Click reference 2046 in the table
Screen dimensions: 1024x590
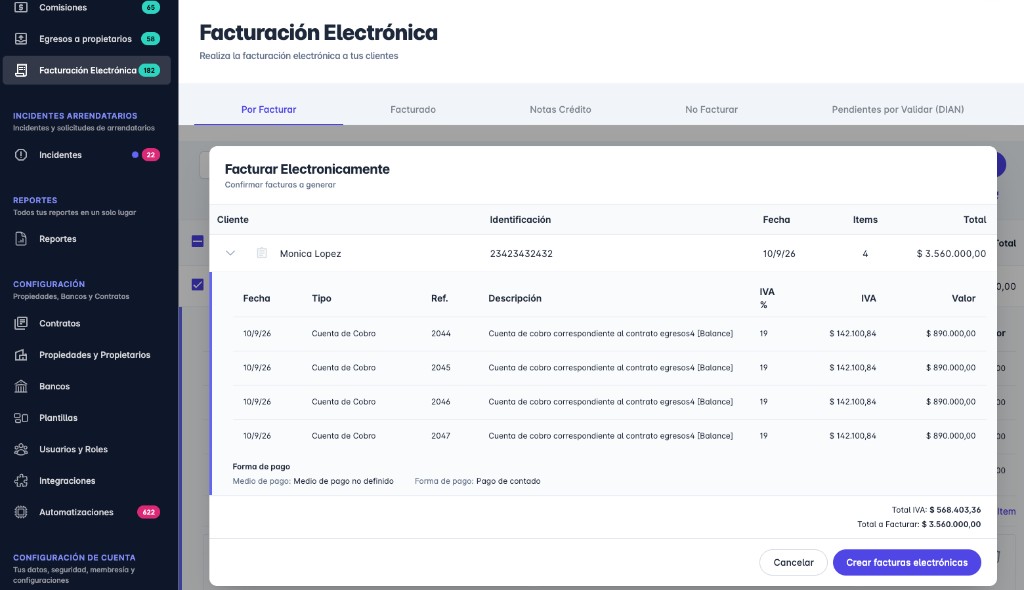click(x=441, y=401)
